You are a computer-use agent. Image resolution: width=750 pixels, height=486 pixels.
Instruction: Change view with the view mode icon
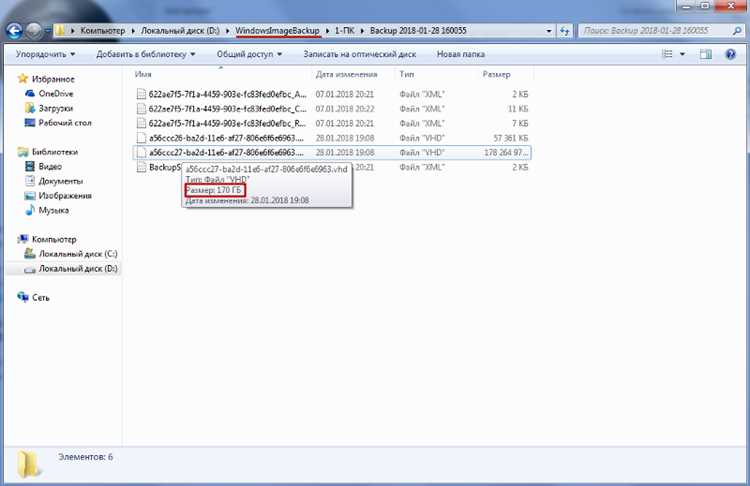667,54
